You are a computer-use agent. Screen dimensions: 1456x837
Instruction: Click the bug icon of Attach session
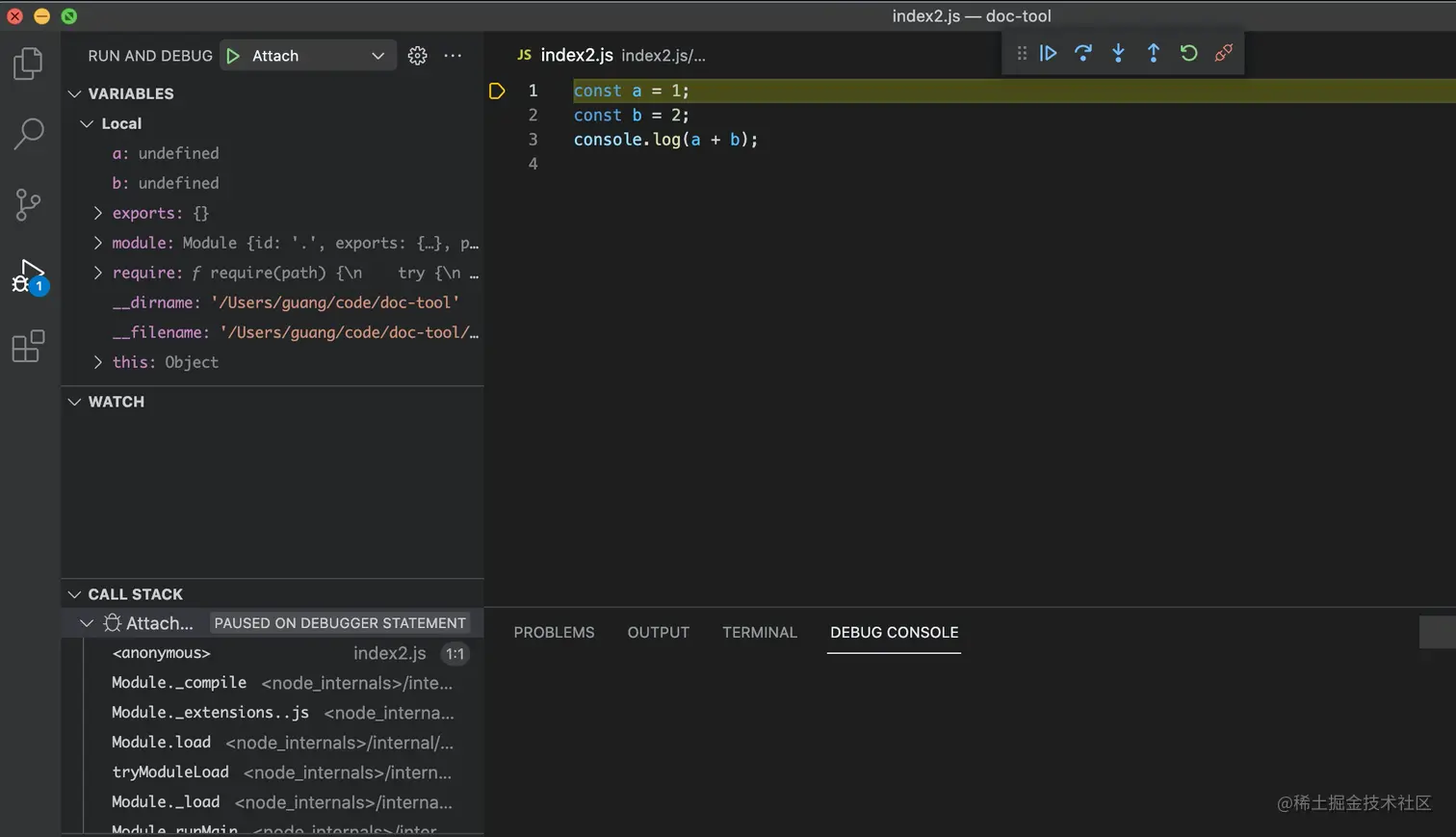point(112,623)
